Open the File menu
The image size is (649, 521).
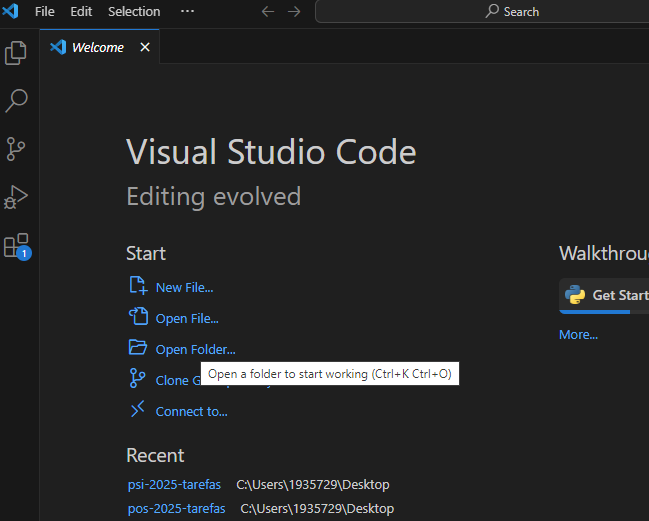pos(45,12)
